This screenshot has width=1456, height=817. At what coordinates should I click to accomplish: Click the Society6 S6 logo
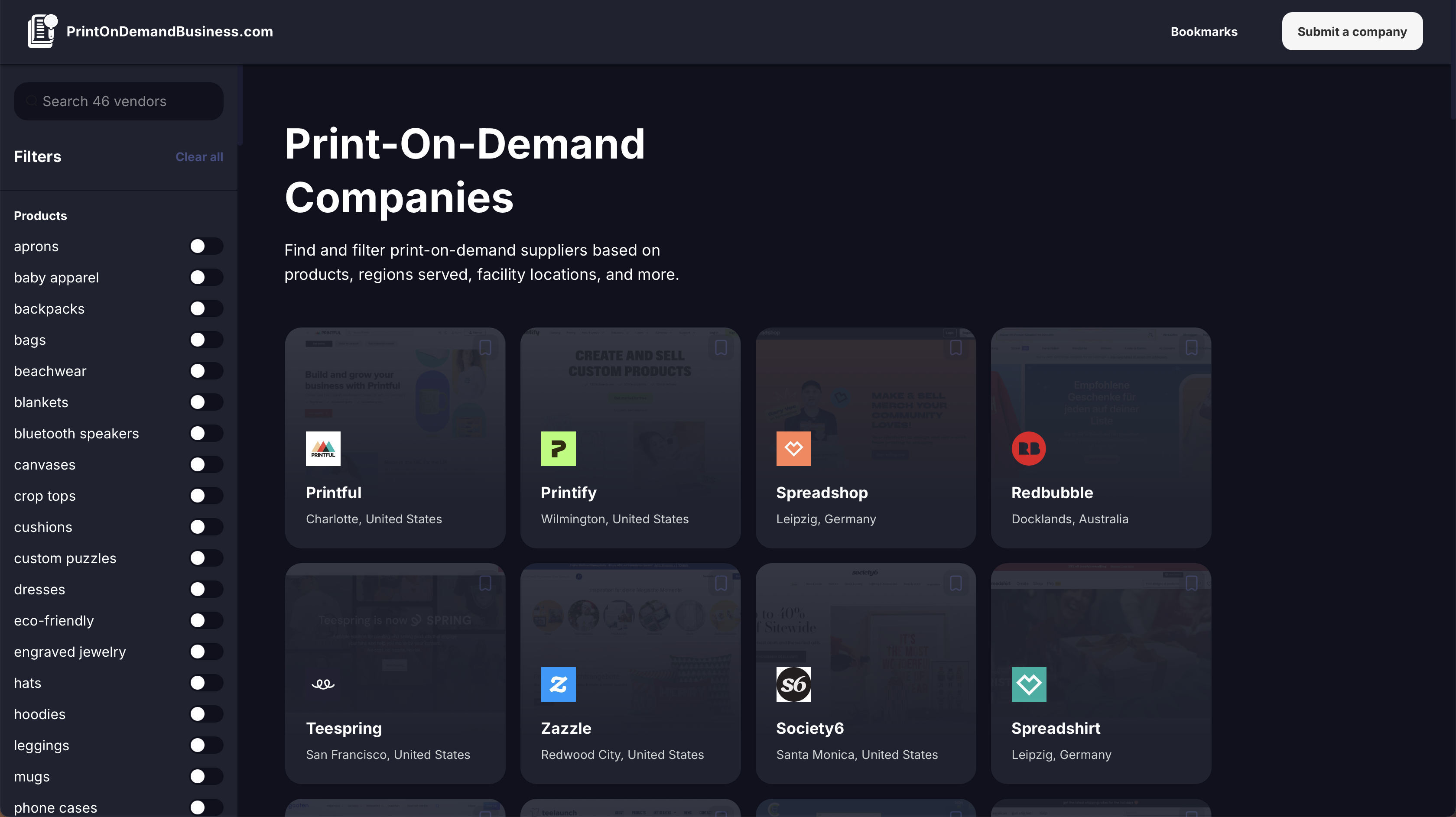793,684
